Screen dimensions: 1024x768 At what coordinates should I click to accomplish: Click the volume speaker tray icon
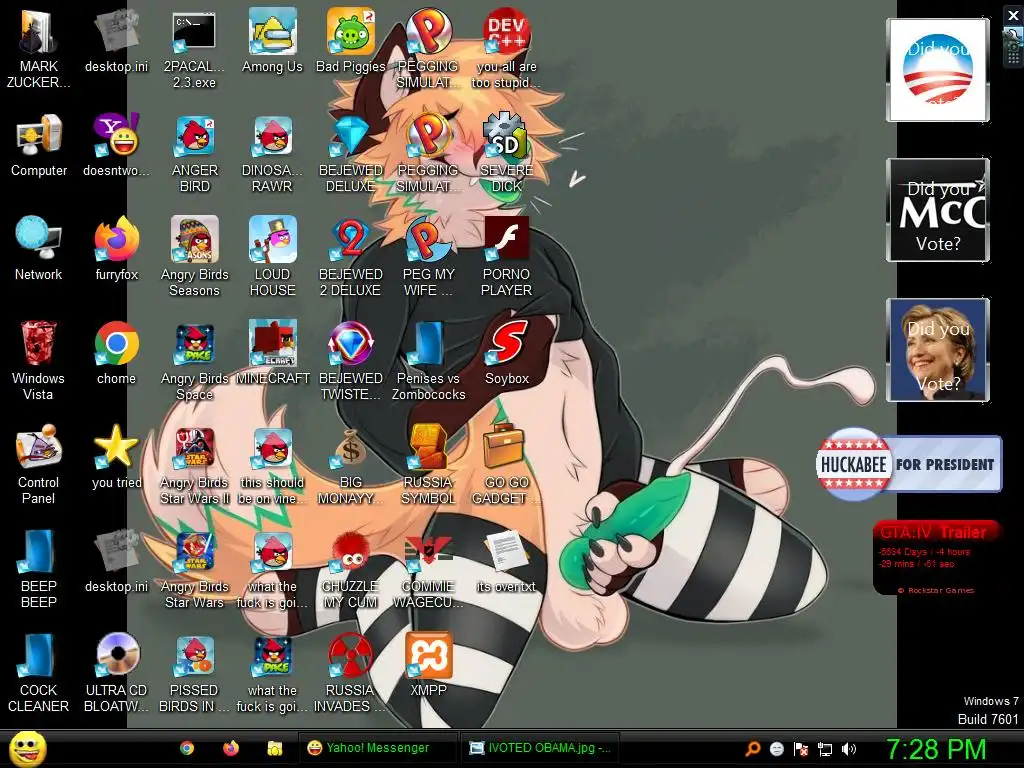point(848,749)
